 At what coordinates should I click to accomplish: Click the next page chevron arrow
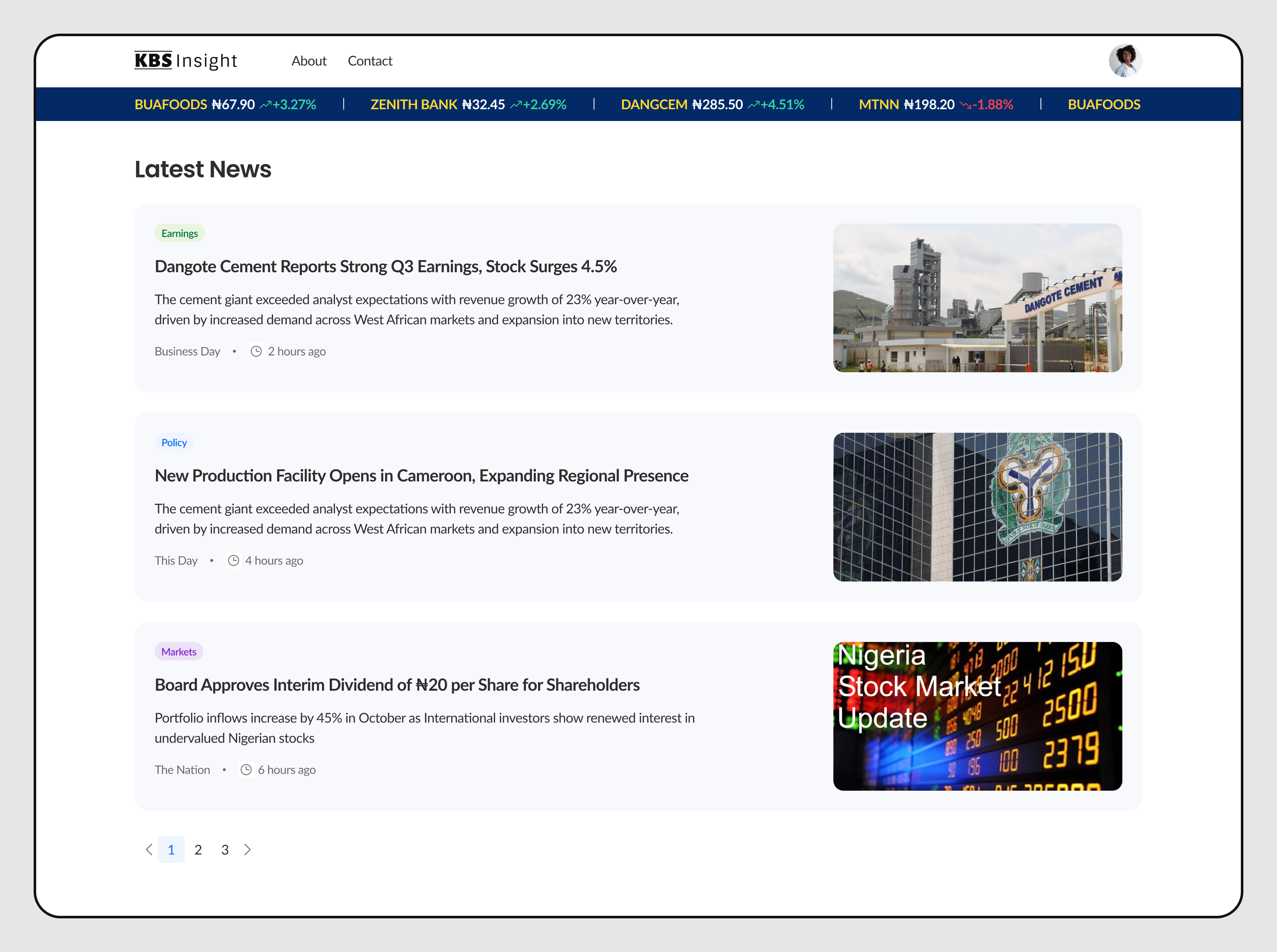point(248,849)
